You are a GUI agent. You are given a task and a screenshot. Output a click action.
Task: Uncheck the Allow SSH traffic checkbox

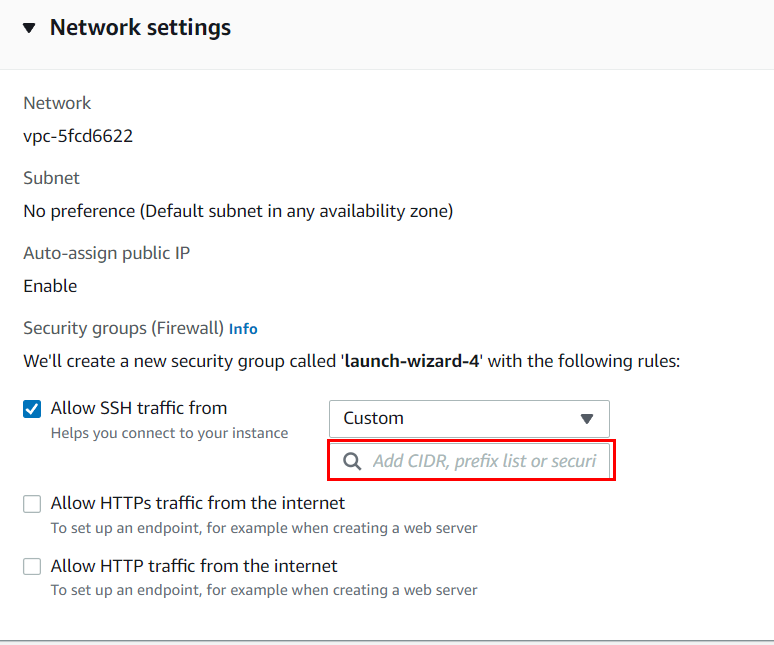pos(32,409)
